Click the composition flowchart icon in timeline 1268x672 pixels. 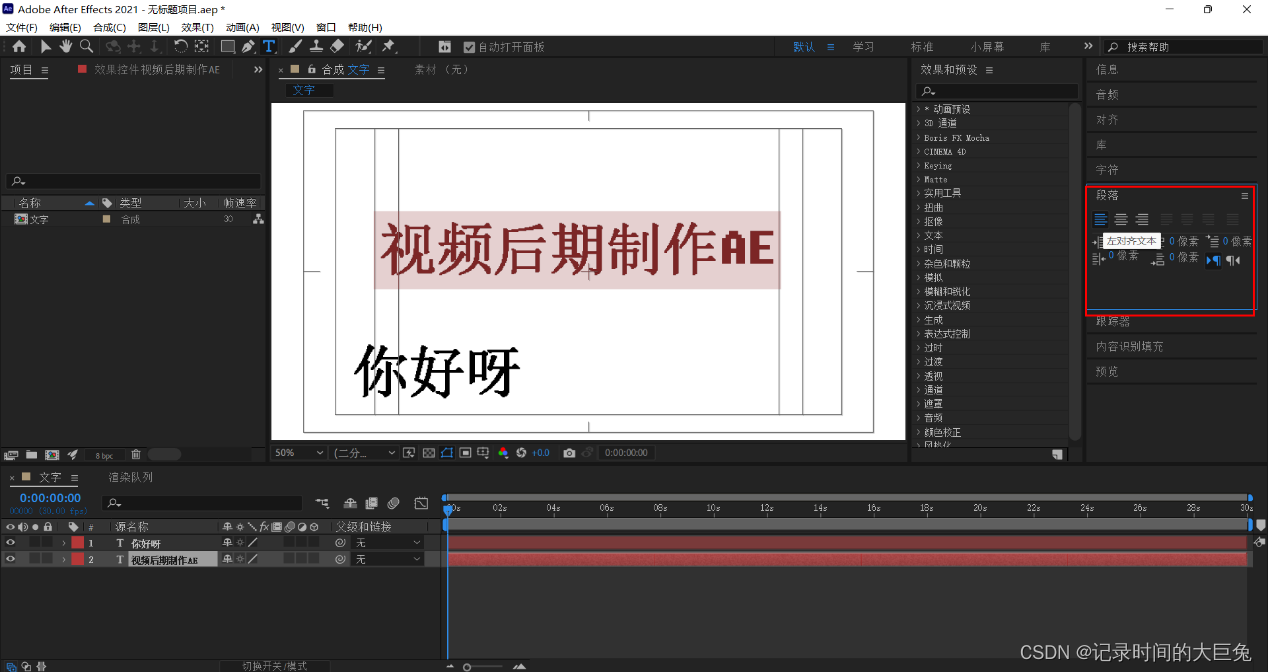(x=322, y=503)
